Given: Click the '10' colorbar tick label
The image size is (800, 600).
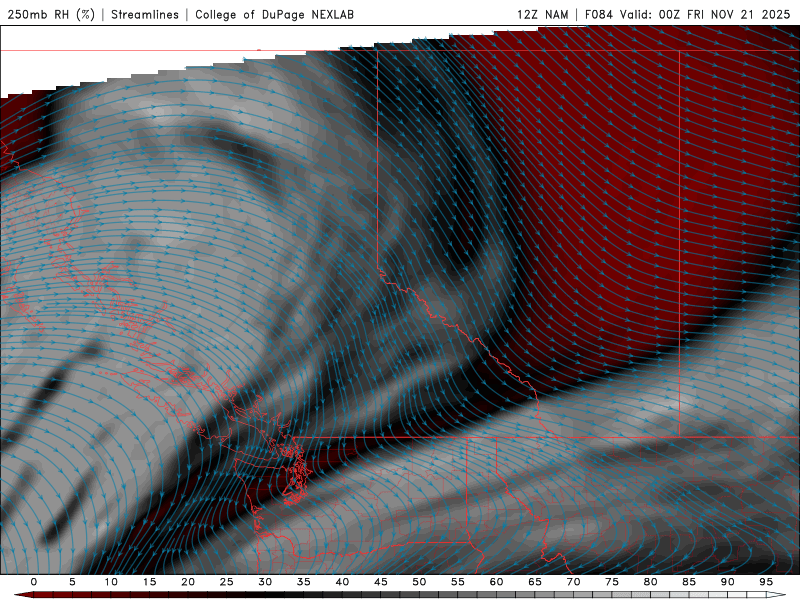Looking at the screenshot, I should tap(111, 582).
